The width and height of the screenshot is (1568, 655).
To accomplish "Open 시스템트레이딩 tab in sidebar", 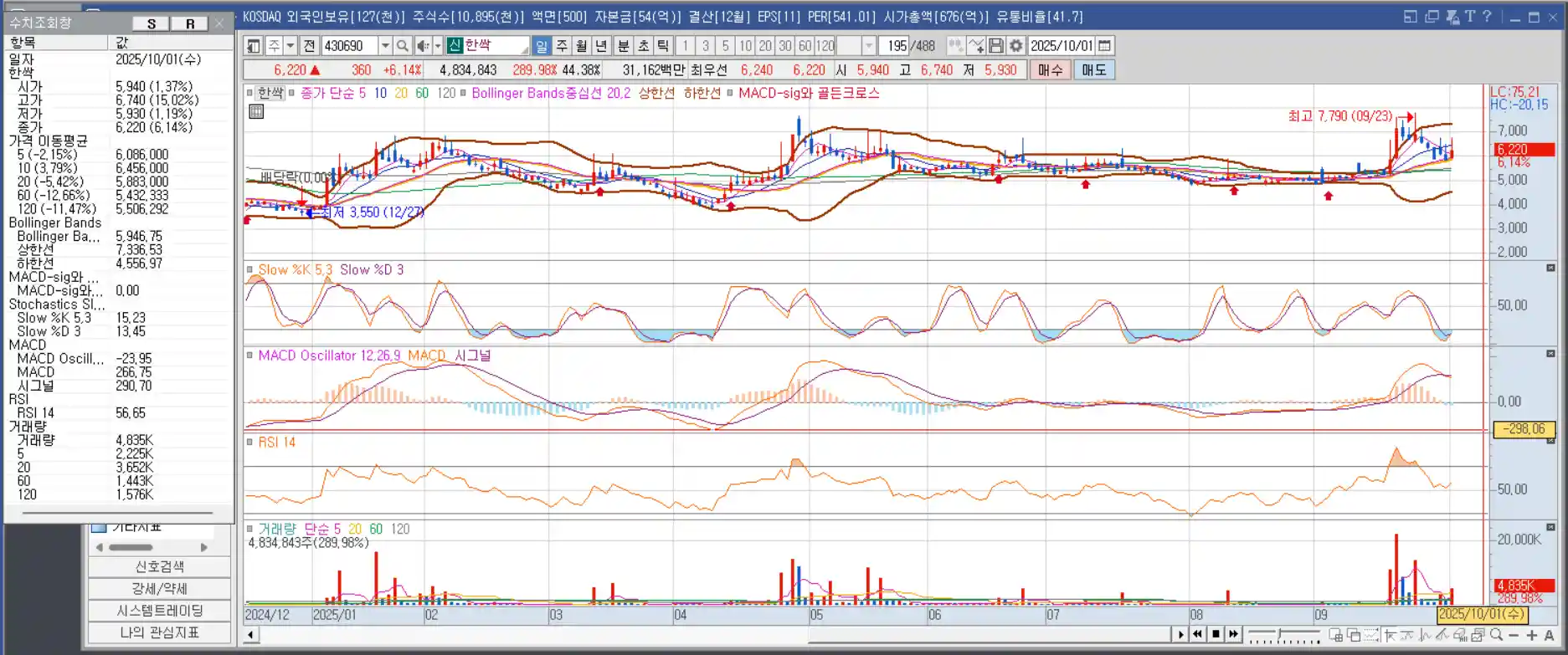I will (x=160, y=611).
